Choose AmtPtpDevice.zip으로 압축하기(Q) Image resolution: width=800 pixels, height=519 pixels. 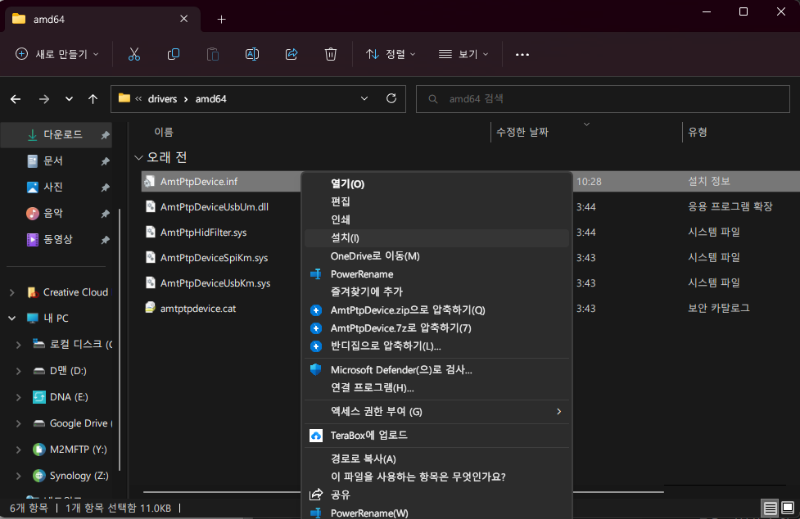pyautogui.click(x=437, y=310)
